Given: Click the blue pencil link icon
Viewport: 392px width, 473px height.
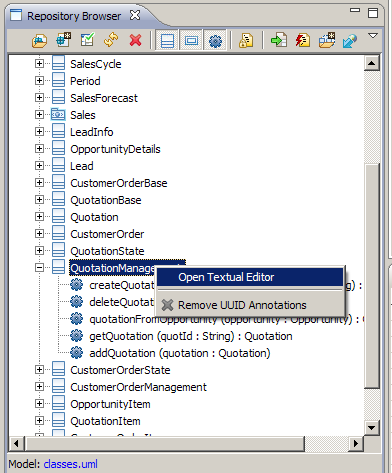Looking at the screenshot, I should (x=349, y=41).
